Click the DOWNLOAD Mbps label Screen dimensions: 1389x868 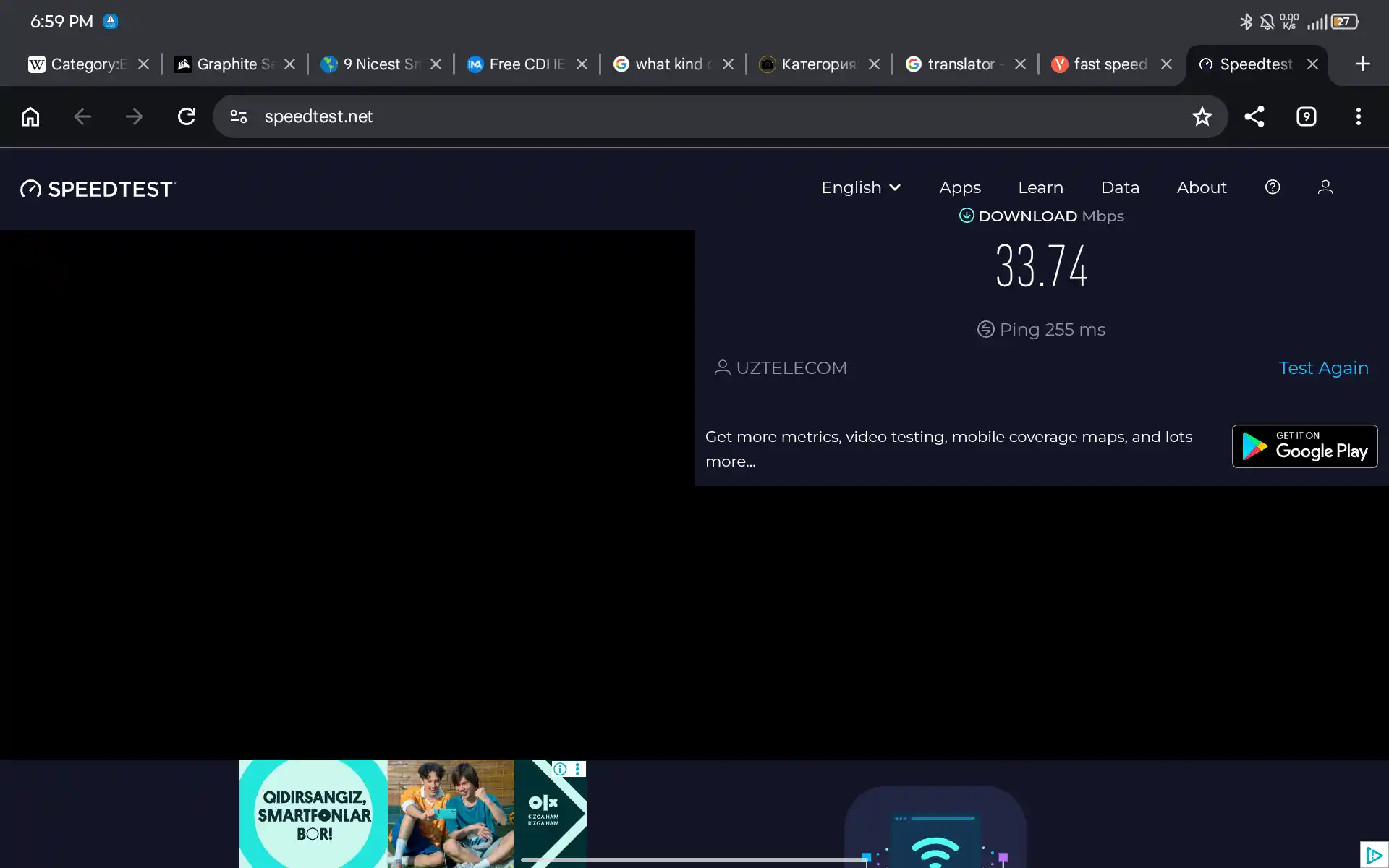(x=1041, y=216)
